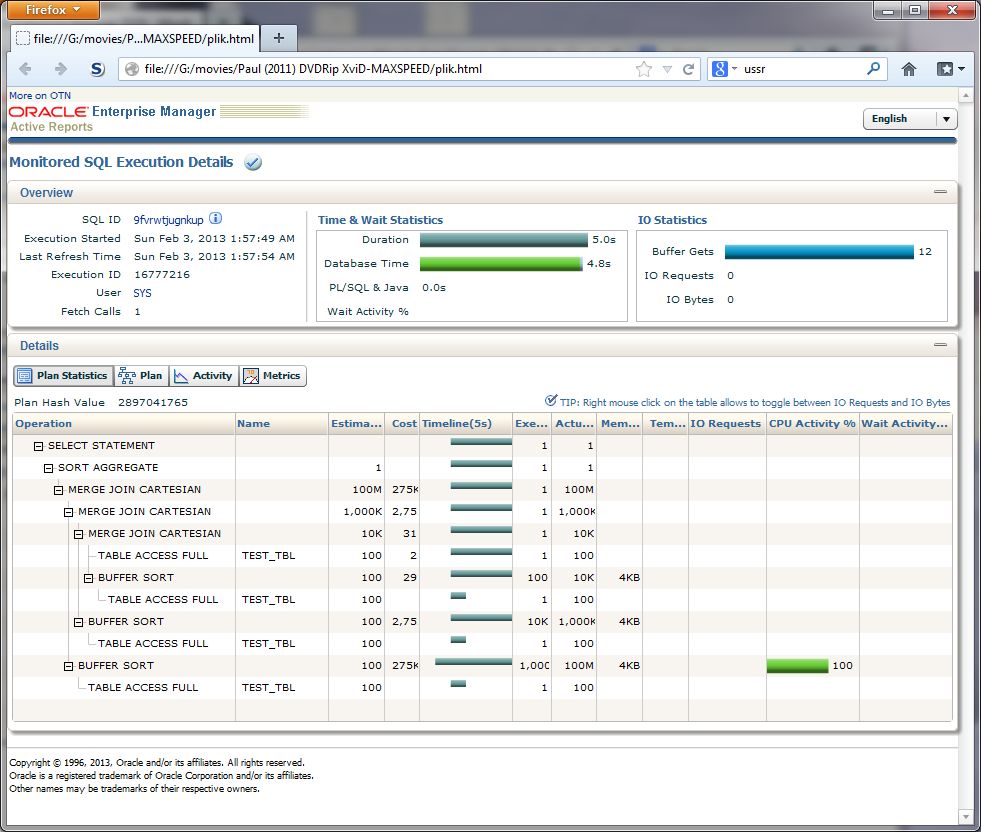Collapse BUFFER SORT node with 10K executions
Viewport: 981px width, 832px height.
coord(78,622)
